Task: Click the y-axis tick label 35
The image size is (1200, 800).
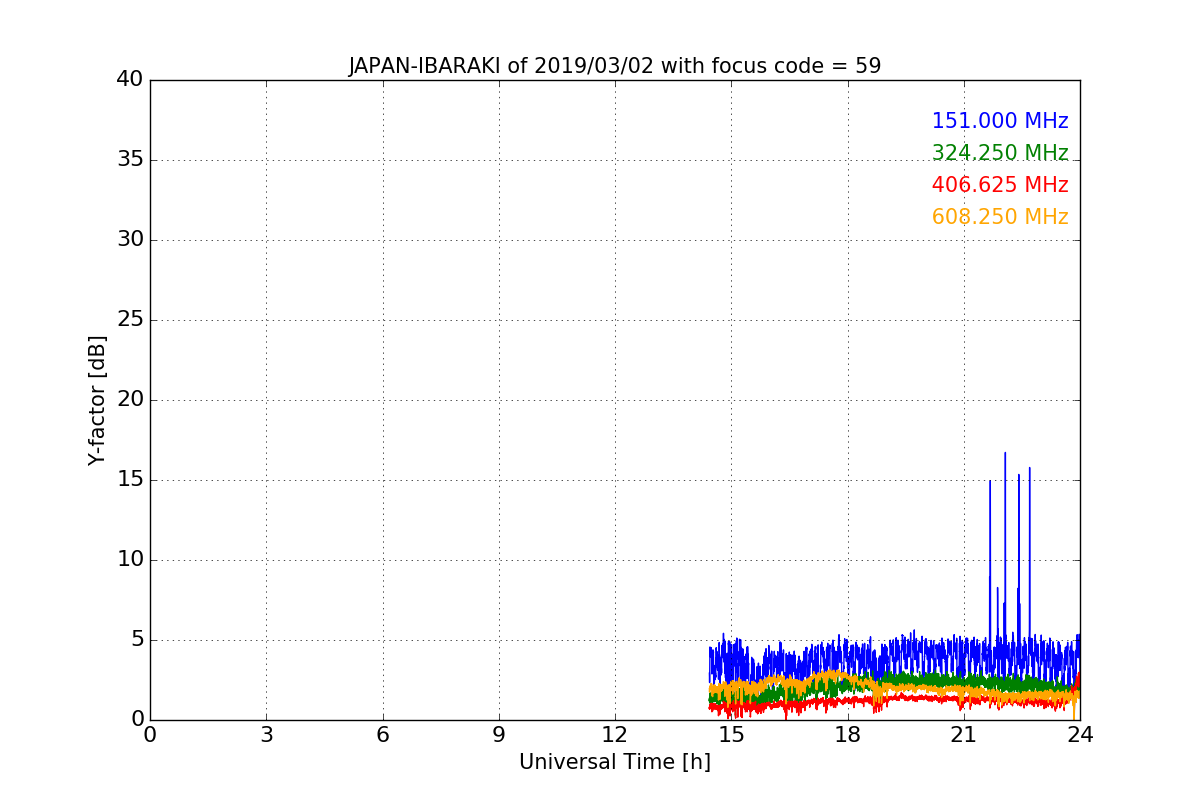Action: tap(130, 160)
